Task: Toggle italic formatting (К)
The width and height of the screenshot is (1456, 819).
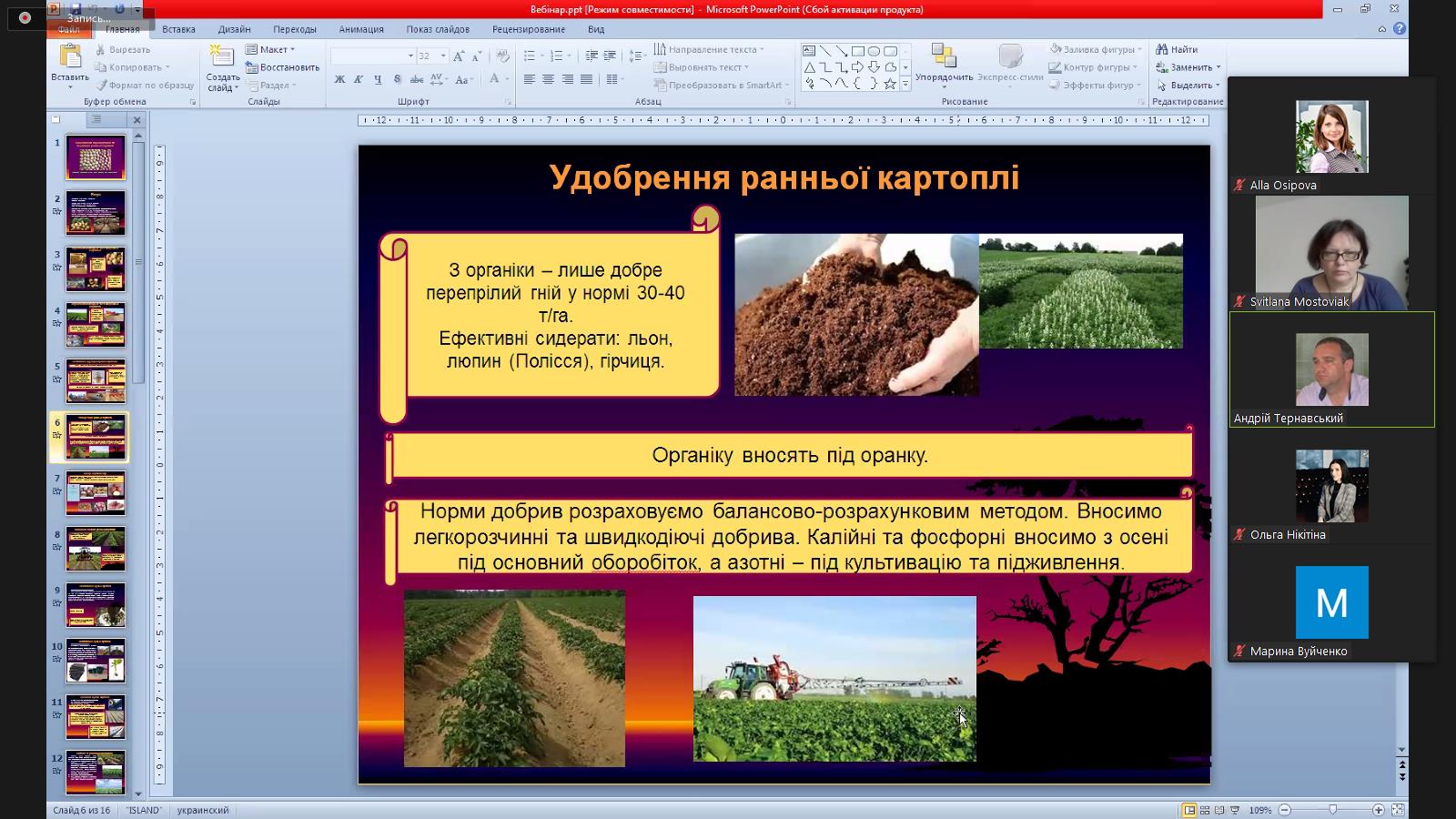Action: 359,80
